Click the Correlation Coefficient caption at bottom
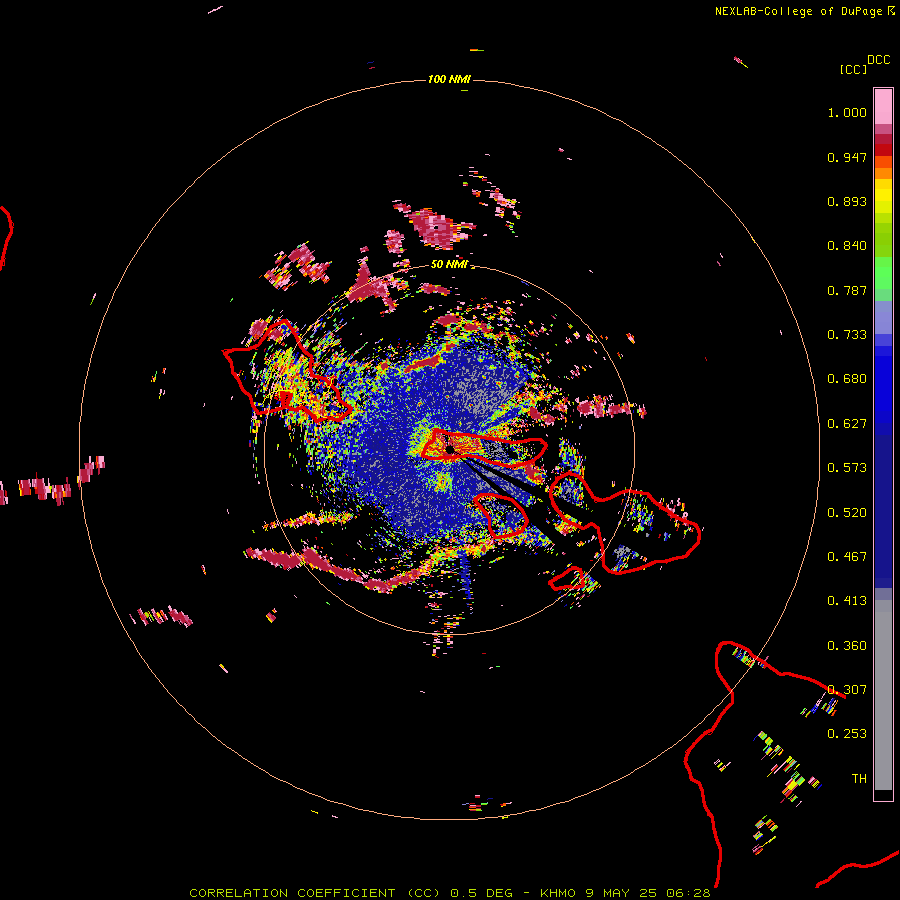Viewport: 900px width, 900px height. pos(449,893)
